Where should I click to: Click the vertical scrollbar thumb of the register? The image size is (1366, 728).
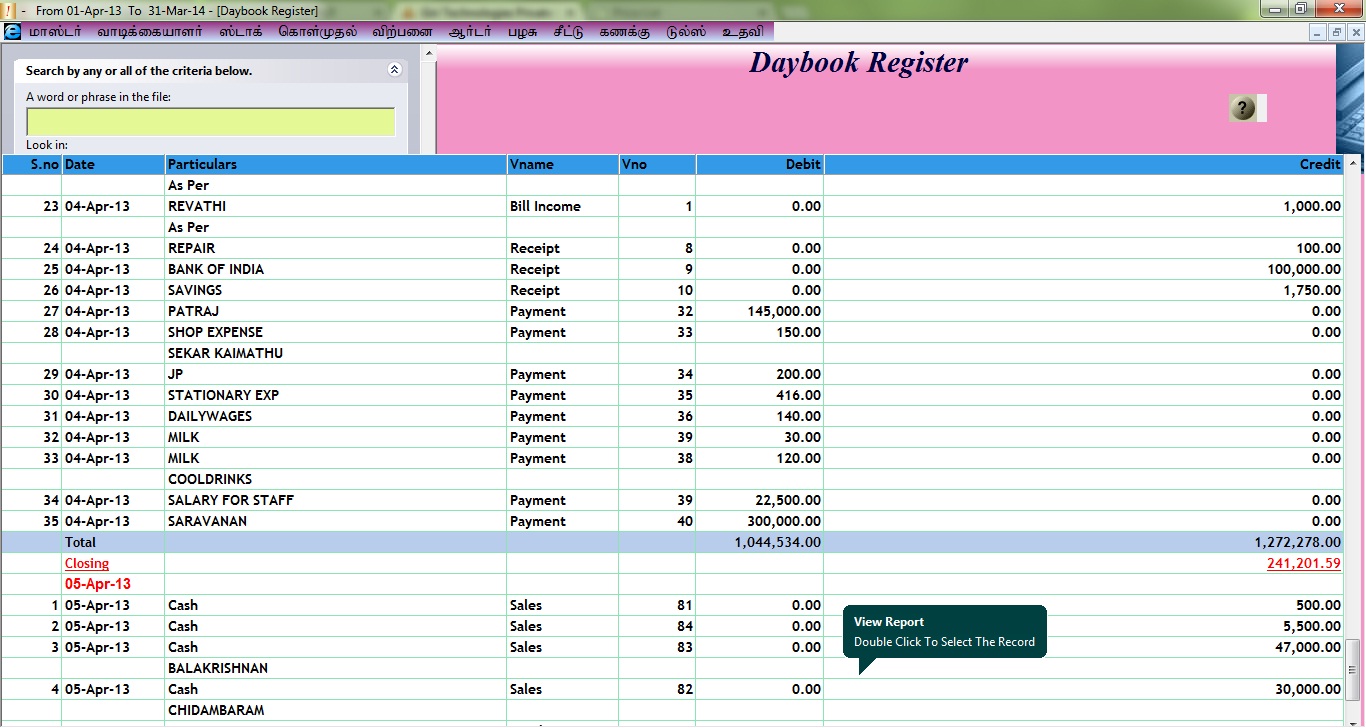click(x=1354, y=670)
